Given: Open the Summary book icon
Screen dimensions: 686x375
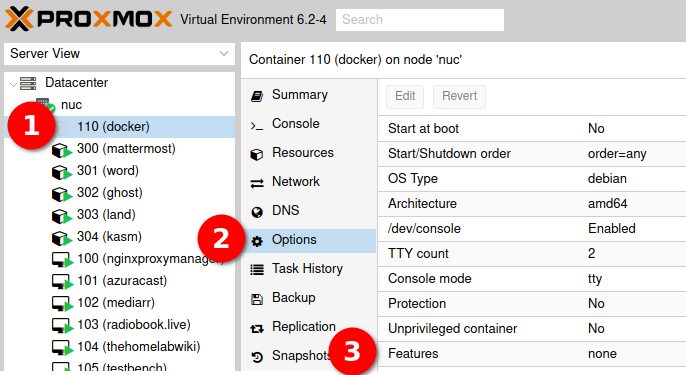Looking at the screenshot, I should (257, 96).
